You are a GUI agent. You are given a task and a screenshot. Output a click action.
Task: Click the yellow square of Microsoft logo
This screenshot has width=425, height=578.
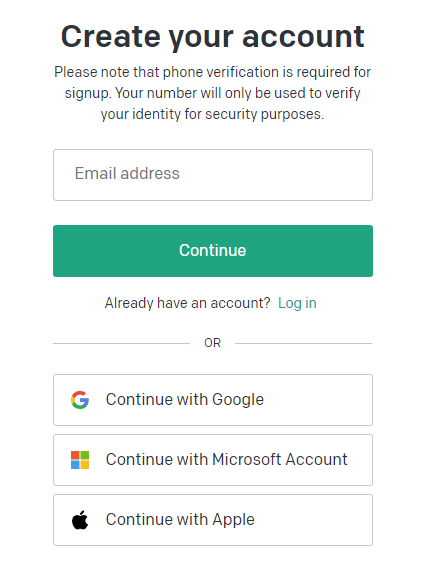click(85, 464)
